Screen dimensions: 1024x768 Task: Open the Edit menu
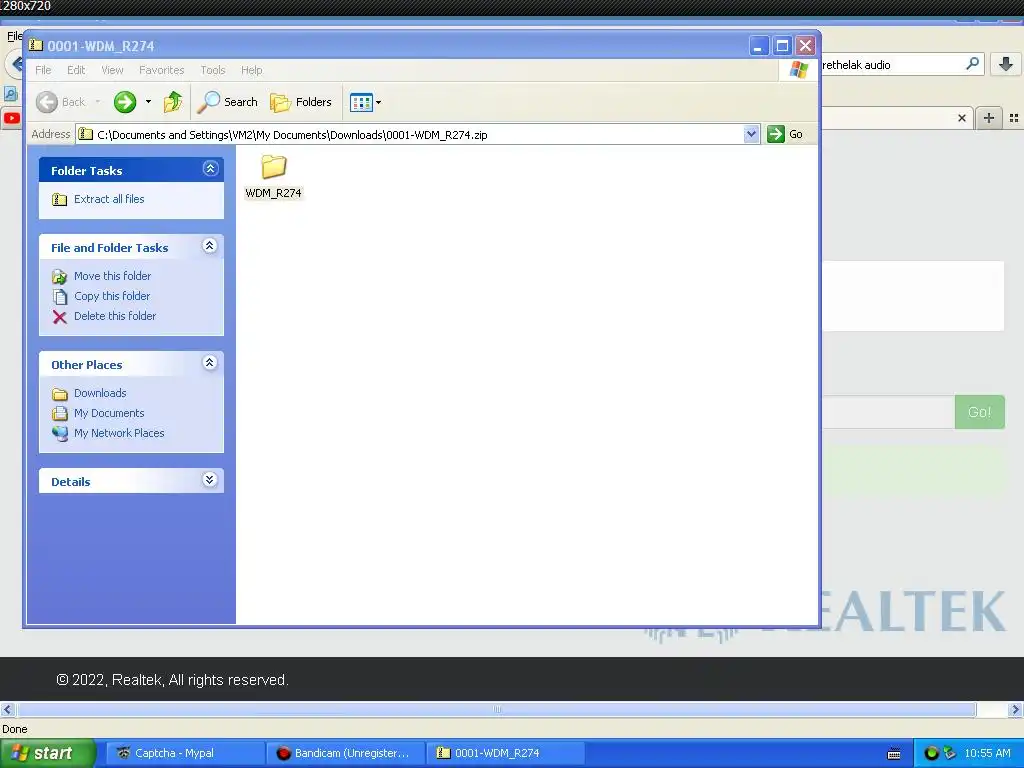pyautogui.click(x=76, y=70)
